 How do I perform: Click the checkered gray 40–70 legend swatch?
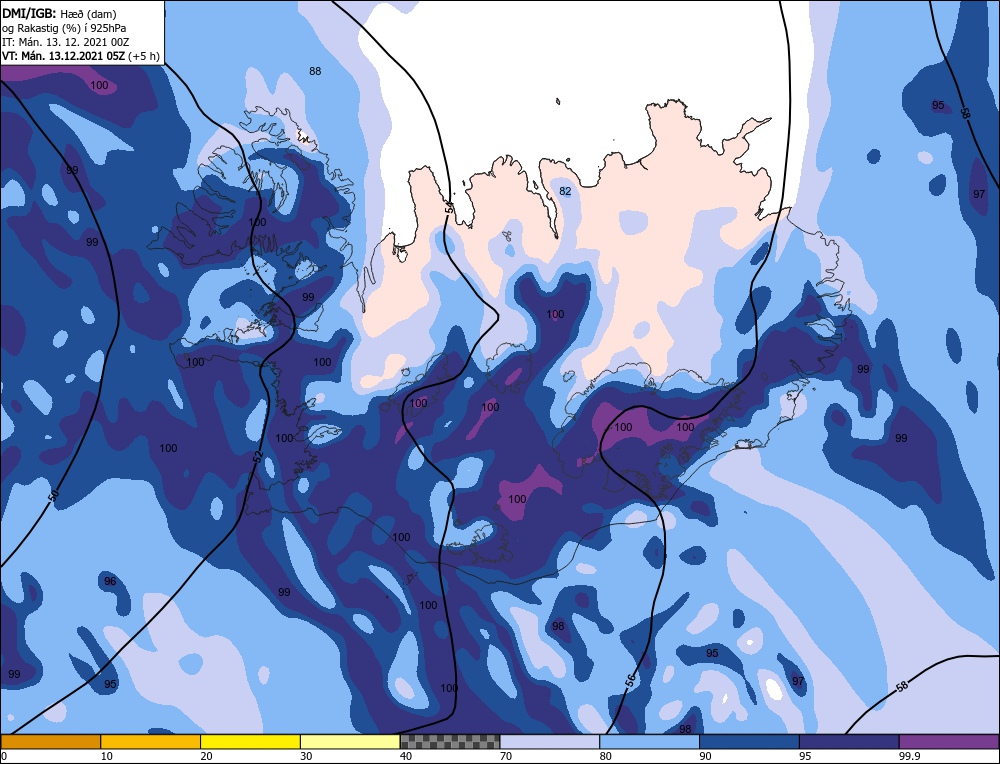coord(450,742)
